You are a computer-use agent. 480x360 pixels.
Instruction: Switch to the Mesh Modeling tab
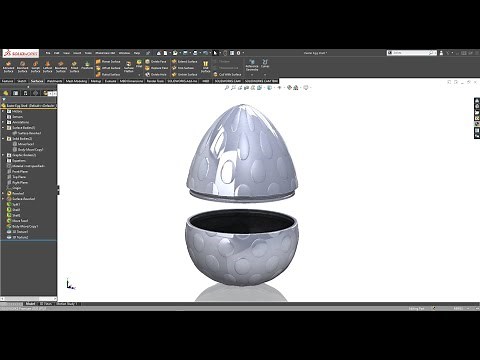76,81
